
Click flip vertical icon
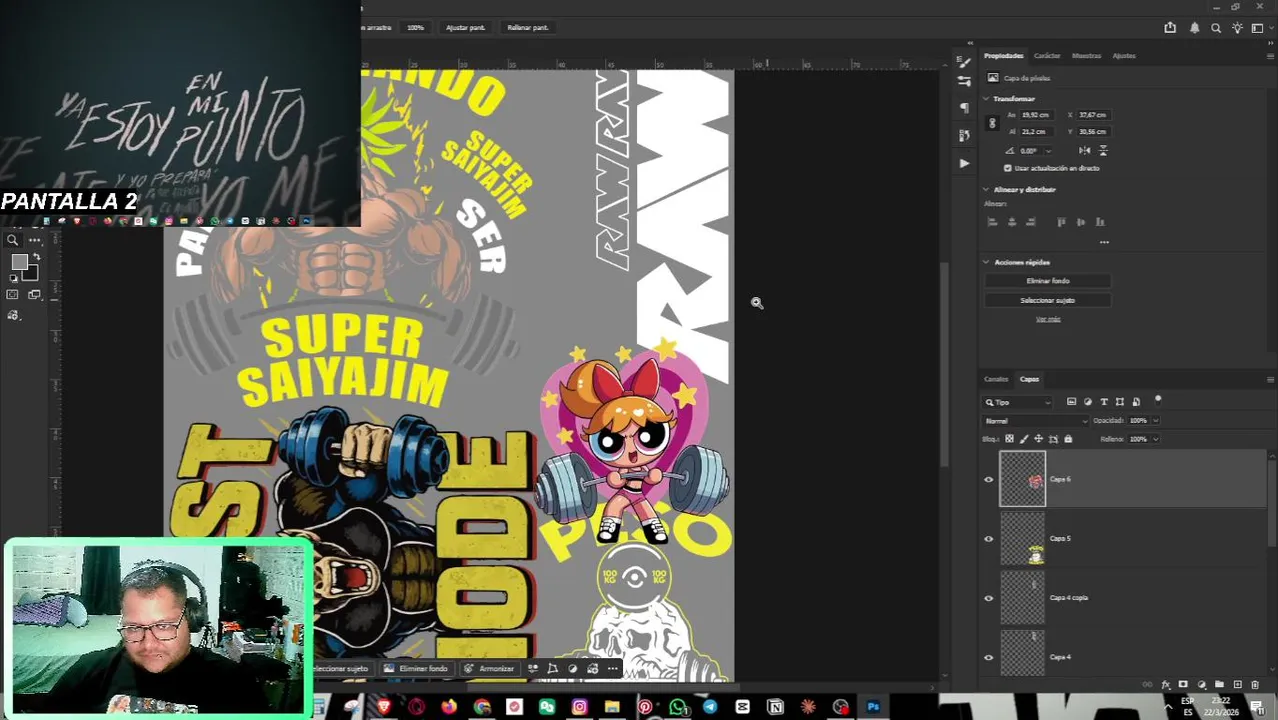(1103, 150)
